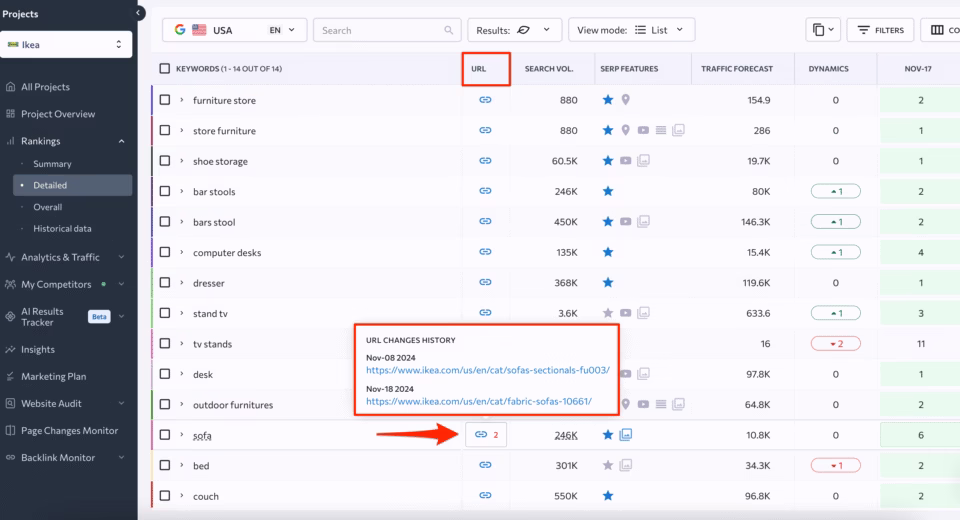
Task: Open the Ikea project selector
Action: 66,45
